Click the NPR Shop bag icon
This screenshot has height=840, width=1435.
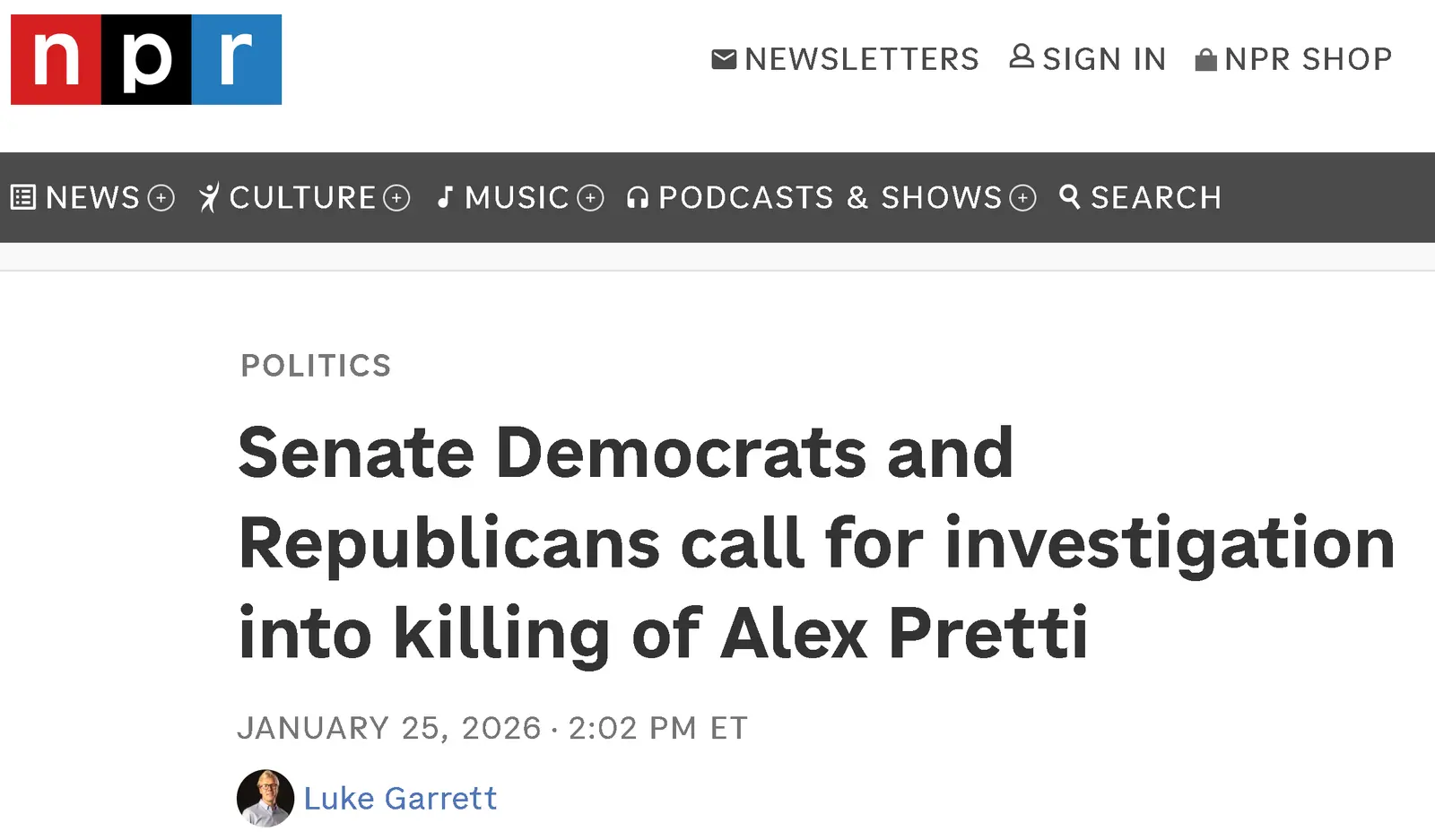point(1206,60)
